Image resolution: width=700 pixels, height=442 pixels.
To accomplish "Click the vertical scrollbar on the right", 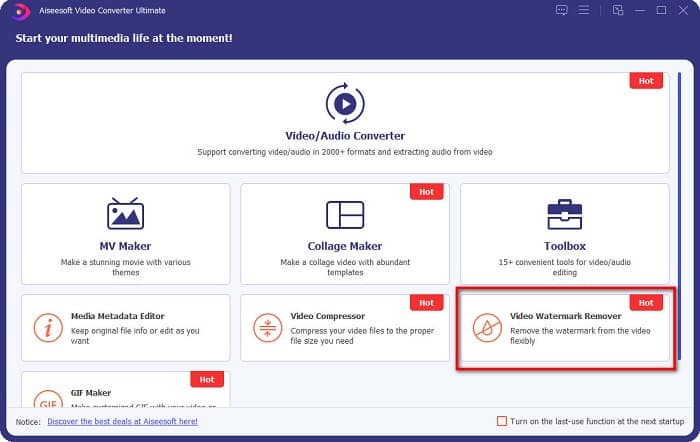I will (x=679, y=216).
